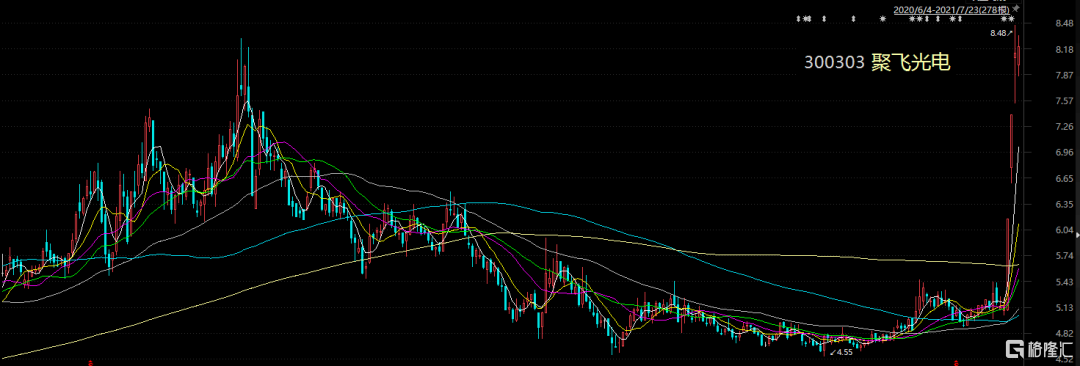This screenshot has height=366, width=1080.
Task: Click the 7.57 price axis label
Action: pos(1063,101)
